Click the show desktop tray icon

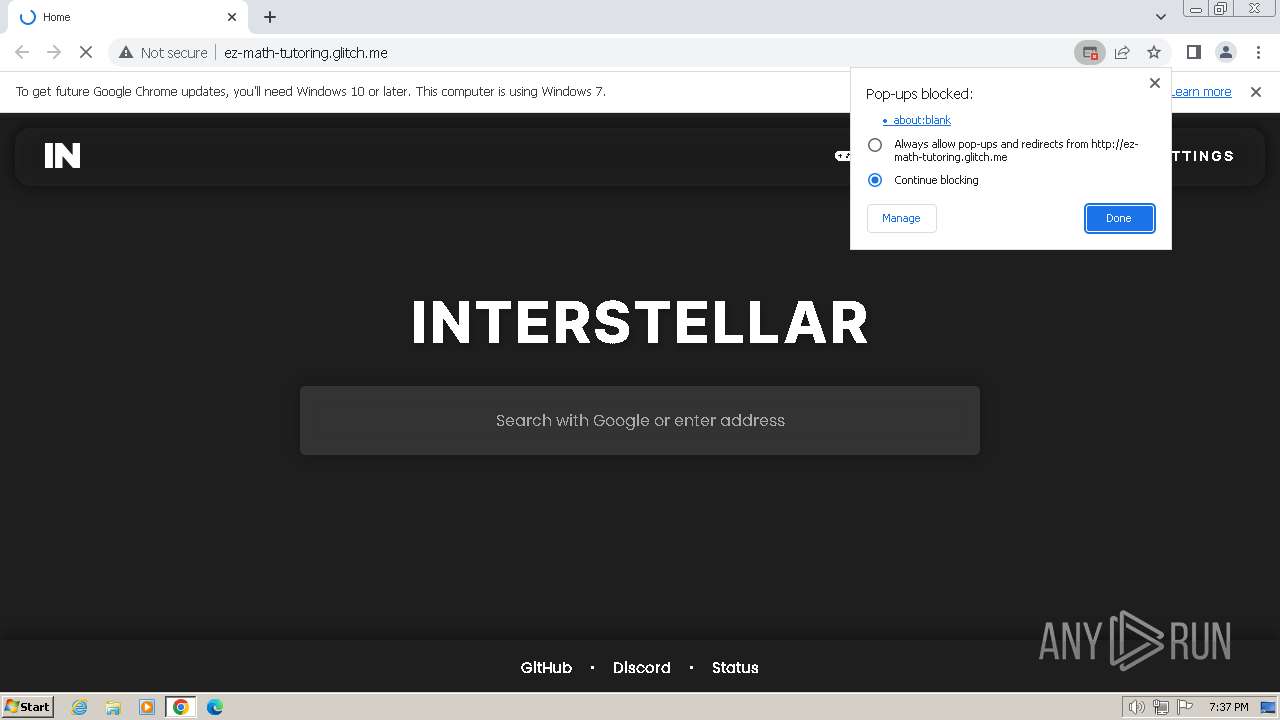click(x=1268, y=707)
